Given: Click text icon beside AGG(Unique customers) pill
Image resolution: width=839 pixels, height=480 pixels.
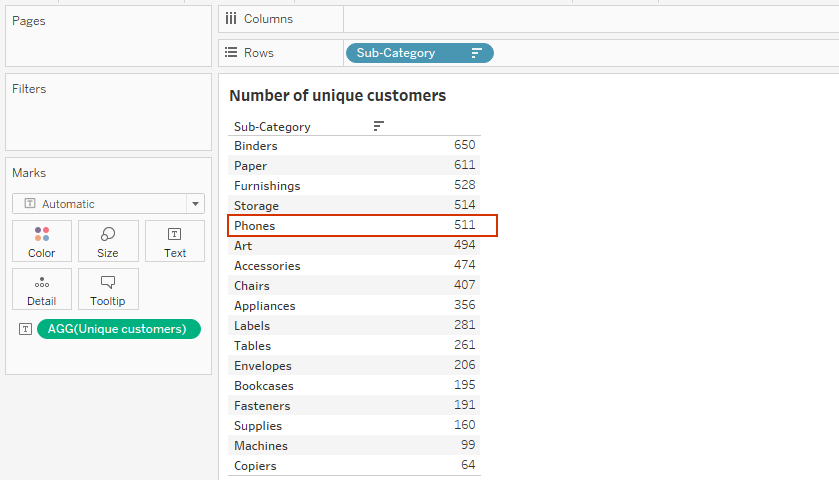Looking at the screenshot, I should click(25, 329).
